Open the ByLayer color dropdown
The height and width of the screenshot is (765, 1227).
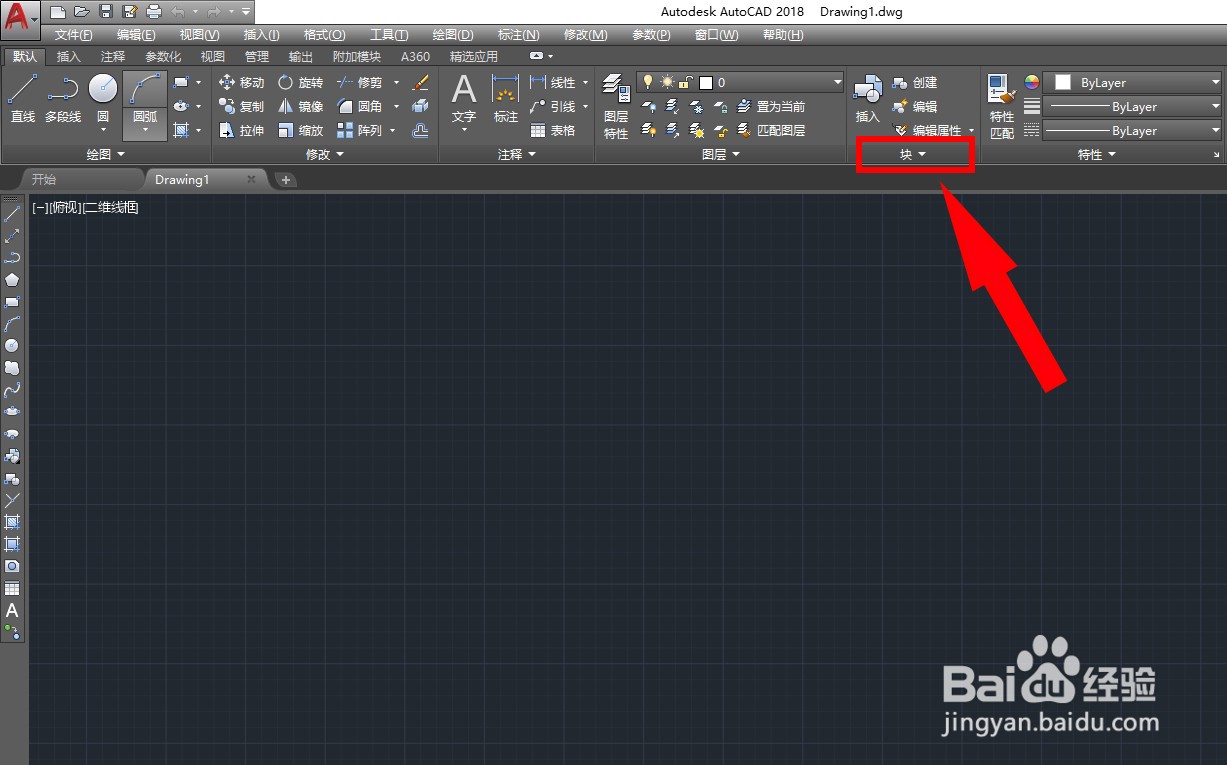[1134, 83]
